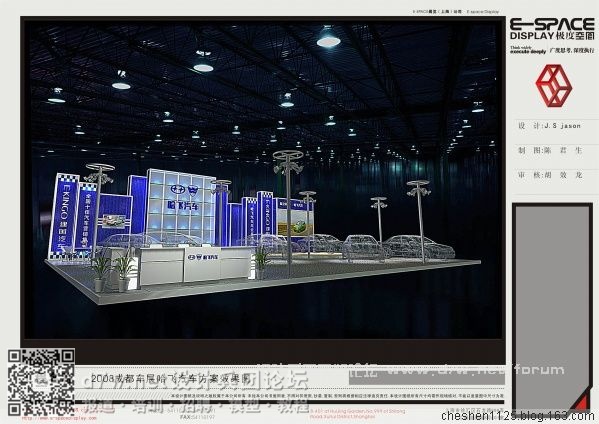This screenshot has width=599, height=424.
Task: Click the QR code
Action: pos(41,382)
